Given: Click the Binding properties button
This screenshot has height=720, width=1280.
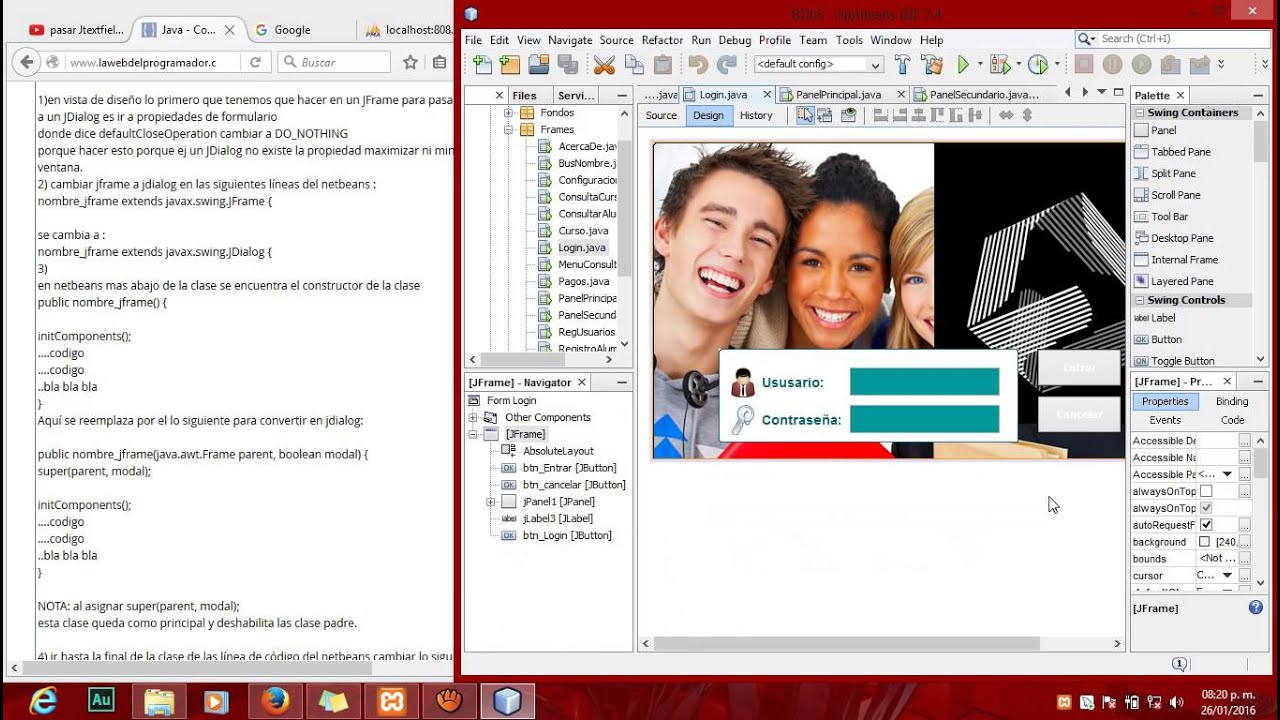Looking at the screenshot, I should coord(1232,401).
